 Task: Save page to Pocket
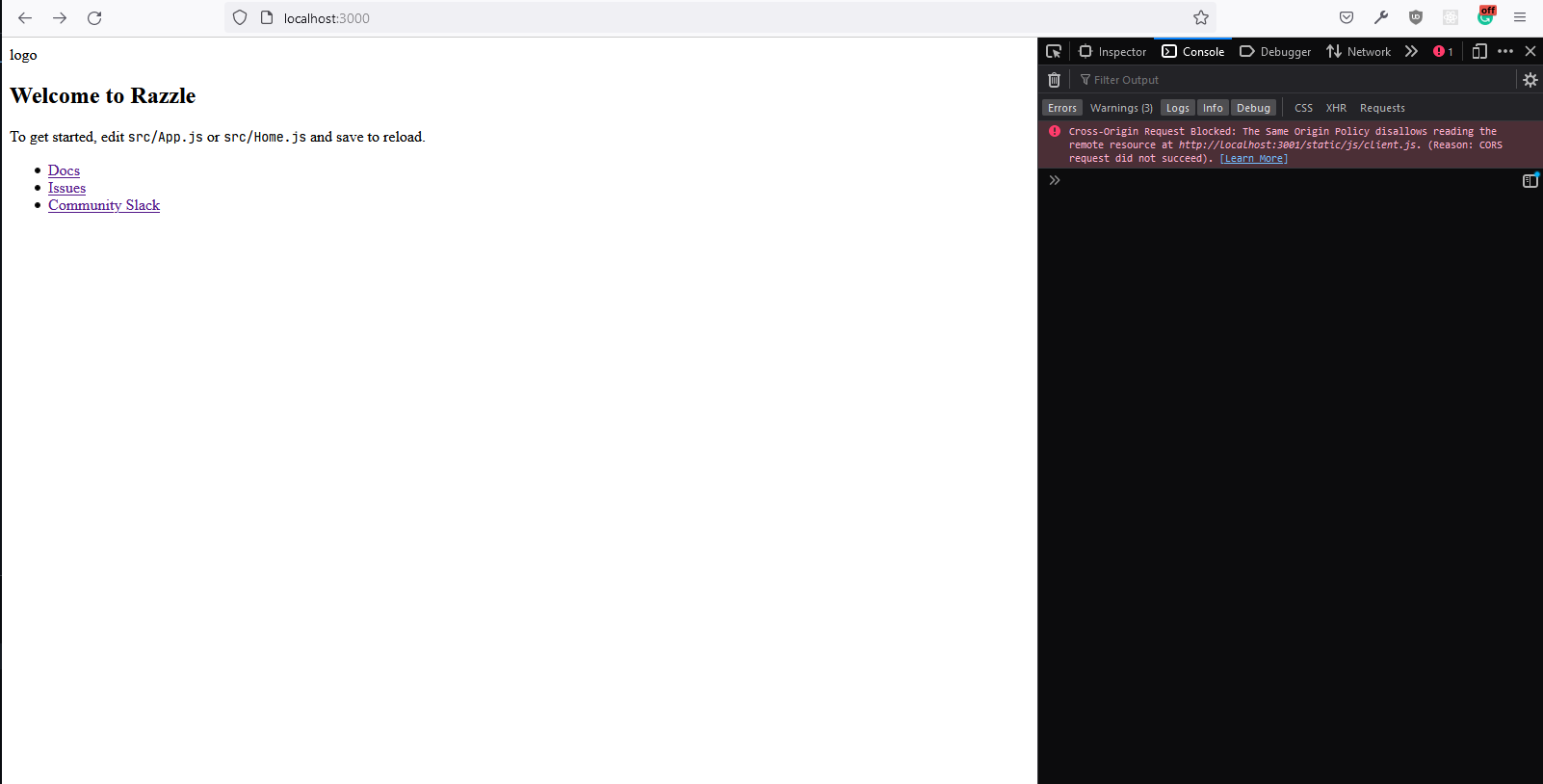(1347, 17)
